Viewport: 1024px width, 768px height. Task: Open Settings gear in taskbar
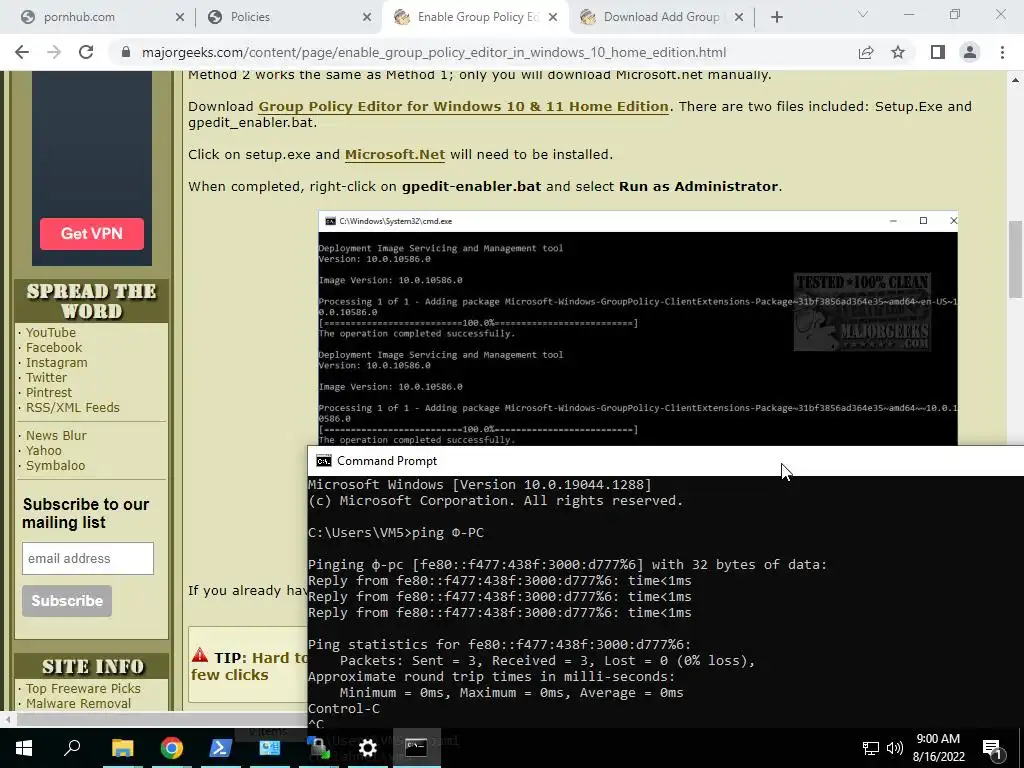click(368, 748)
